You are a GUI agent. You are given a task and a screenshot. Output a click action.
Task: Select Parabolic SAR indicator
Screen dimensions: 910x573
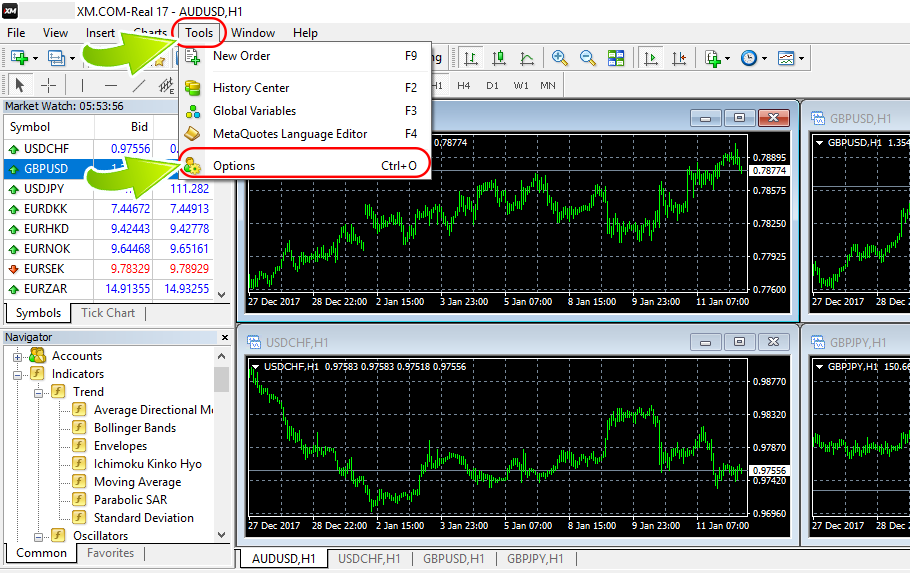coord(131,500)
